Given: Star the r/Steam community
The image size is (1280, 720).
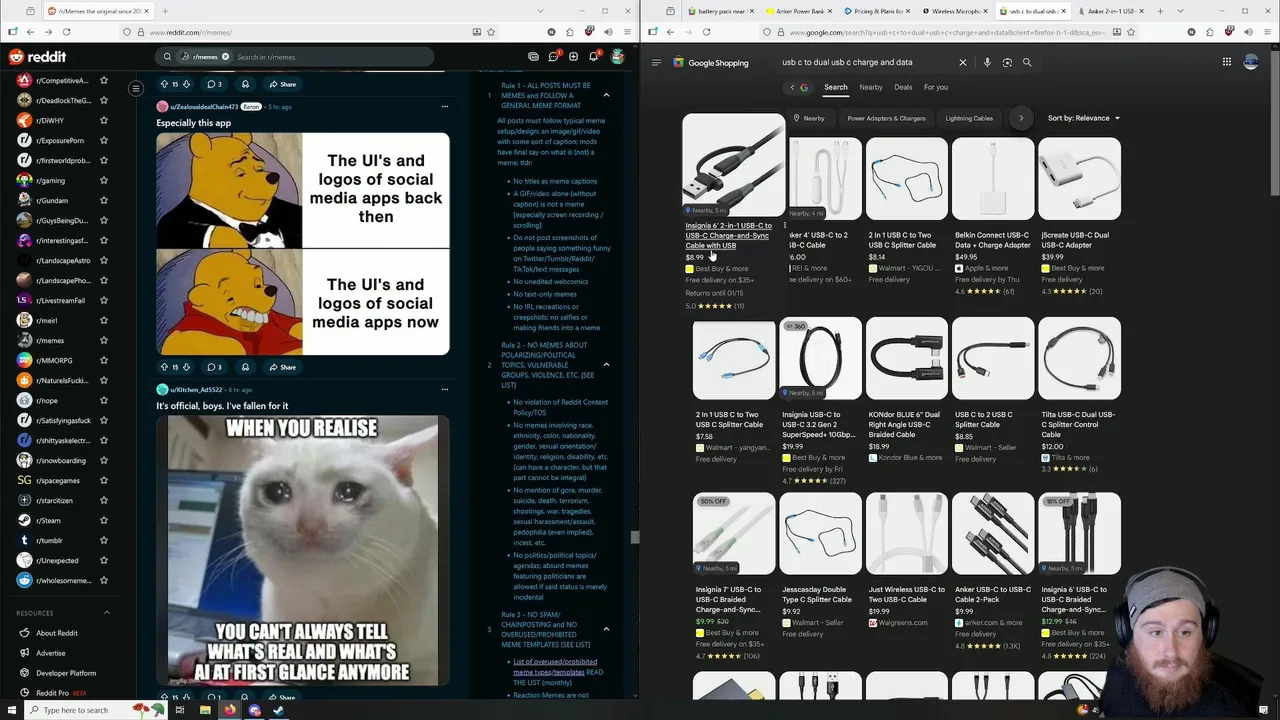Looking at the screenshot, I should coord(103,520).
